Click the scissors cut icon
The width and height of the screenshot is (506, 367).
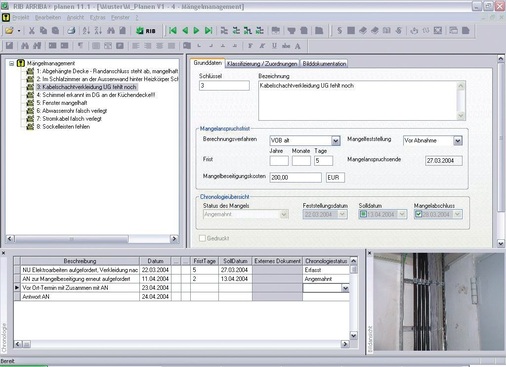[x=32, y=31]
